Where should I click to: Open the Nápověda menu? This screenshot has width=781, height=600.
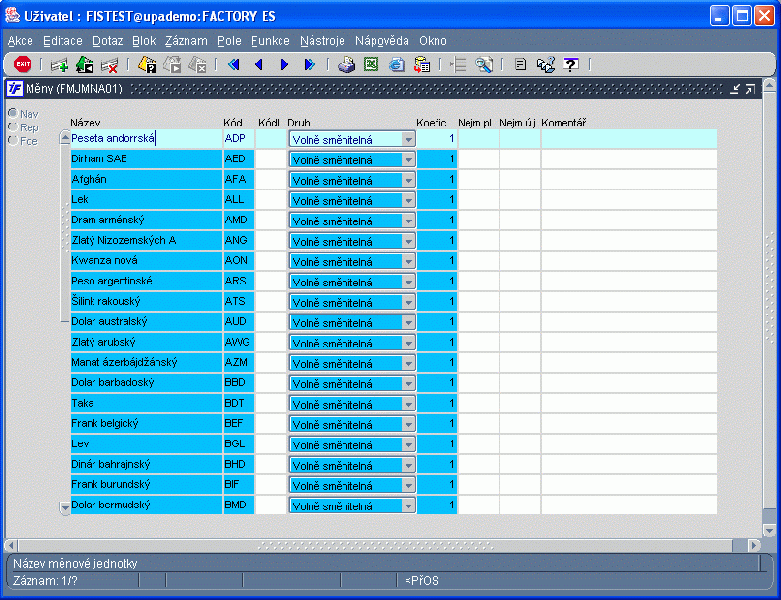(x=382, y=41)
